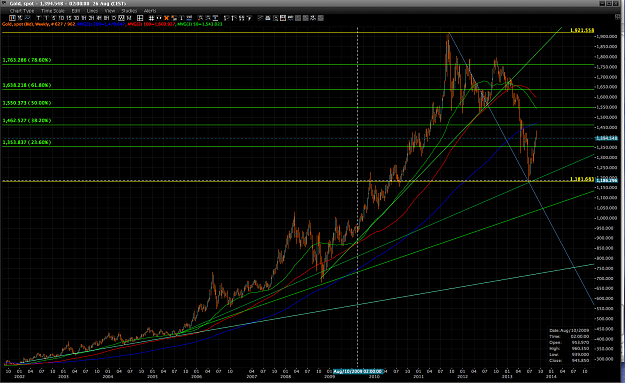
Task: Click the blue MVG 200 legend entry
Action: (101, 24)
